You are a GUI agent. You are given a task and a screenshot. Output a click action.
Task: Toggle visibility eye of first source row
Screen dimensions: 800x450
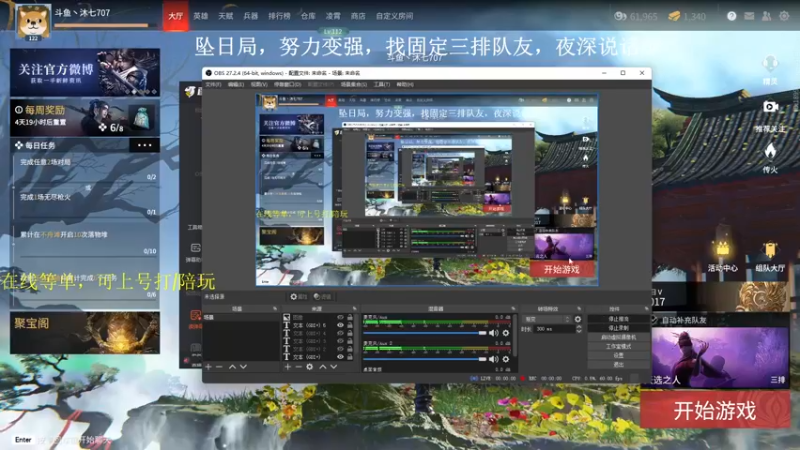point(340,317)
